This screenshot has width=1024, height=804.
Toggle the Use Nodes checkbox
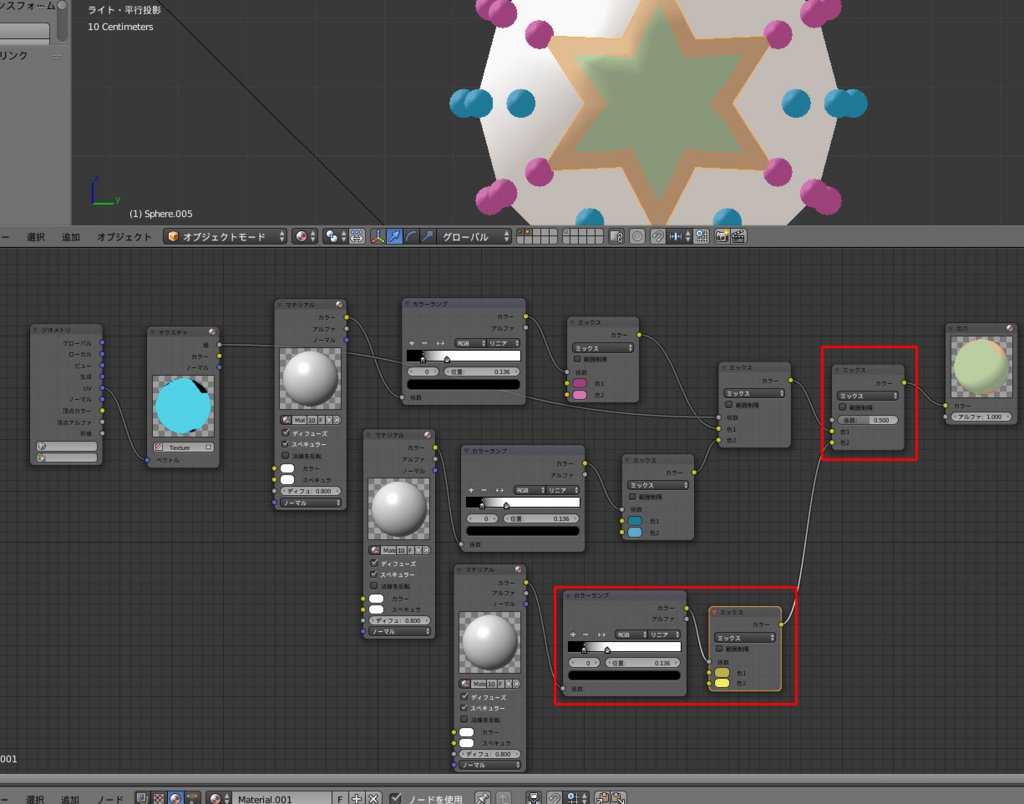coord(395,798)
